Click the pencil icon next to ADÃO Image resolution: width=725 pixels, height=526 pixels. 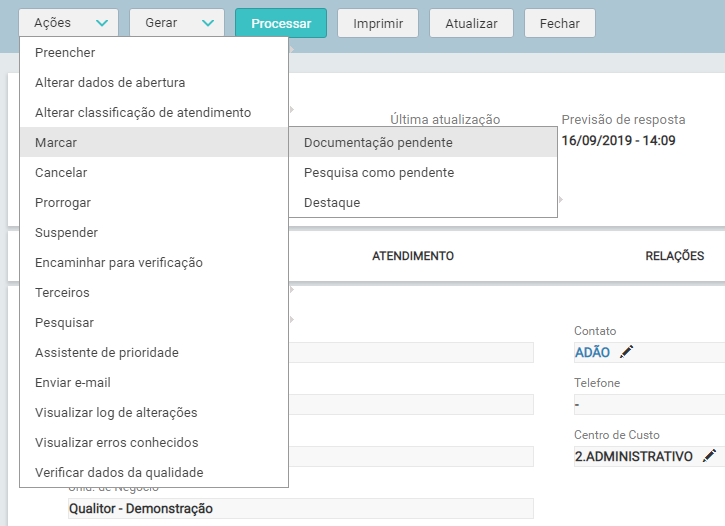[x=627, y=352]
